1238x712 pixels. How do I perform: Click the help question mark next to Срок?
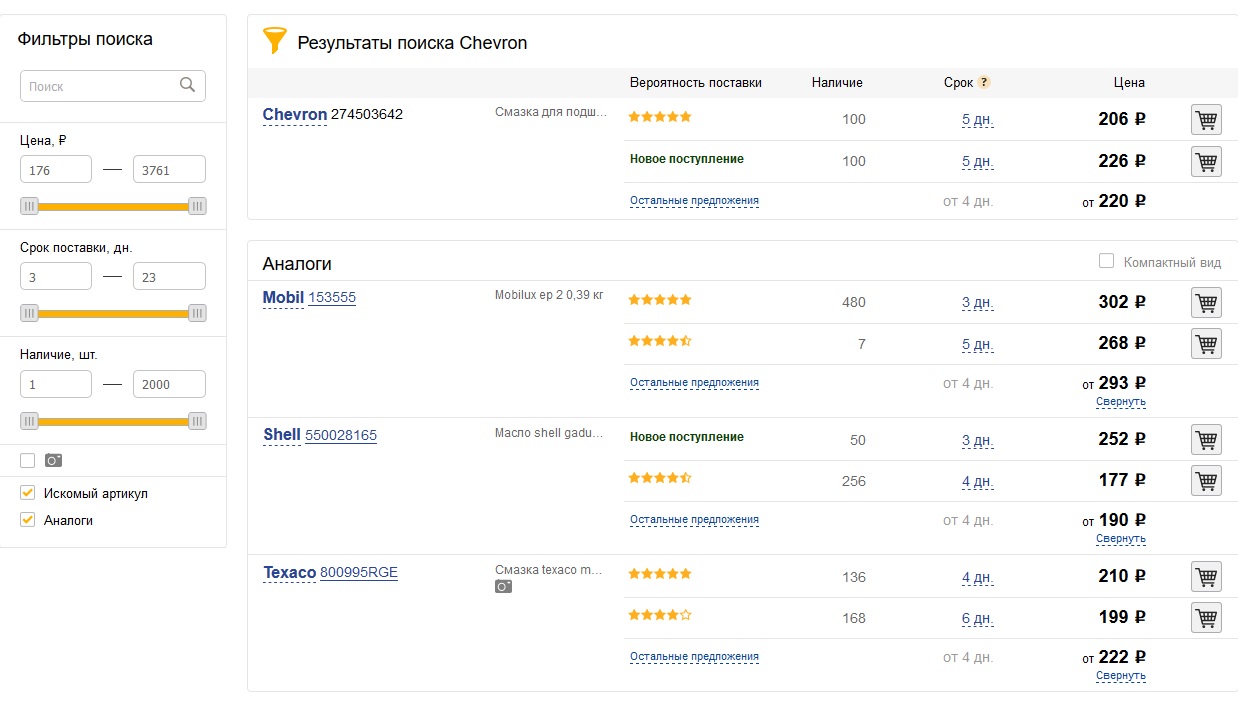(x=984, y=83)
